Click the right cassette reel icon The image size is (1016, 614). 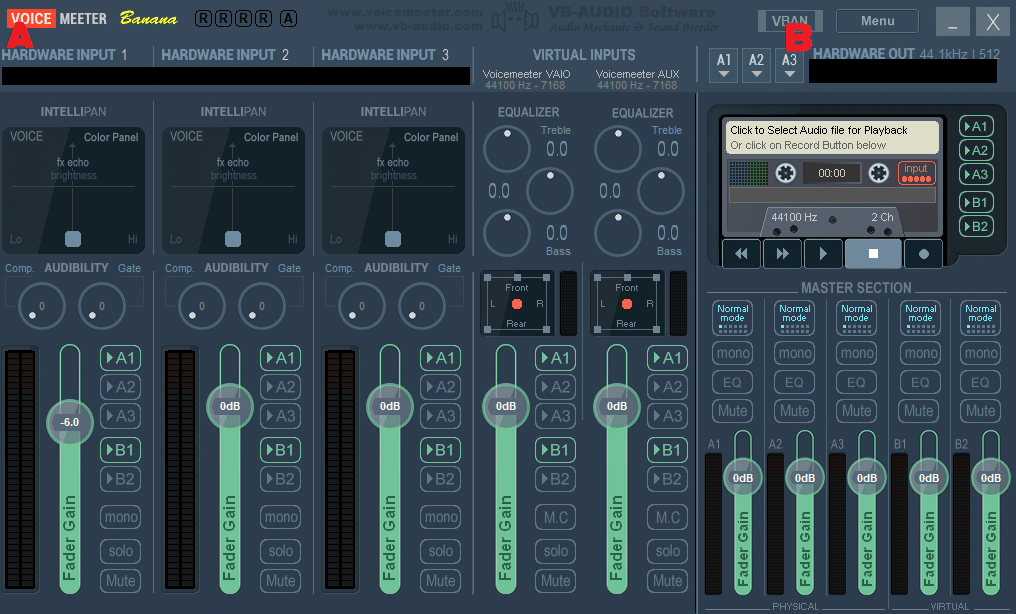pos(879,173)
